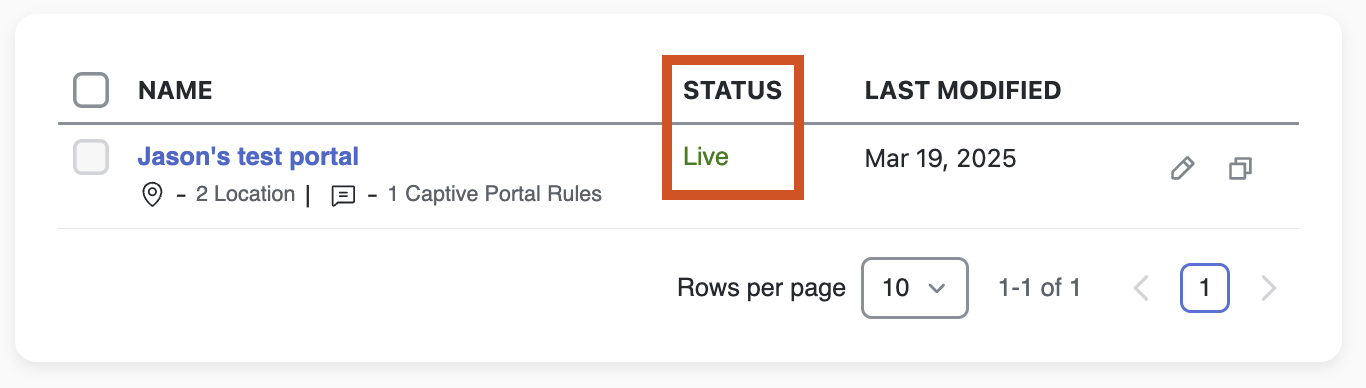Select page 1 button

click(x=1205, y=288)
